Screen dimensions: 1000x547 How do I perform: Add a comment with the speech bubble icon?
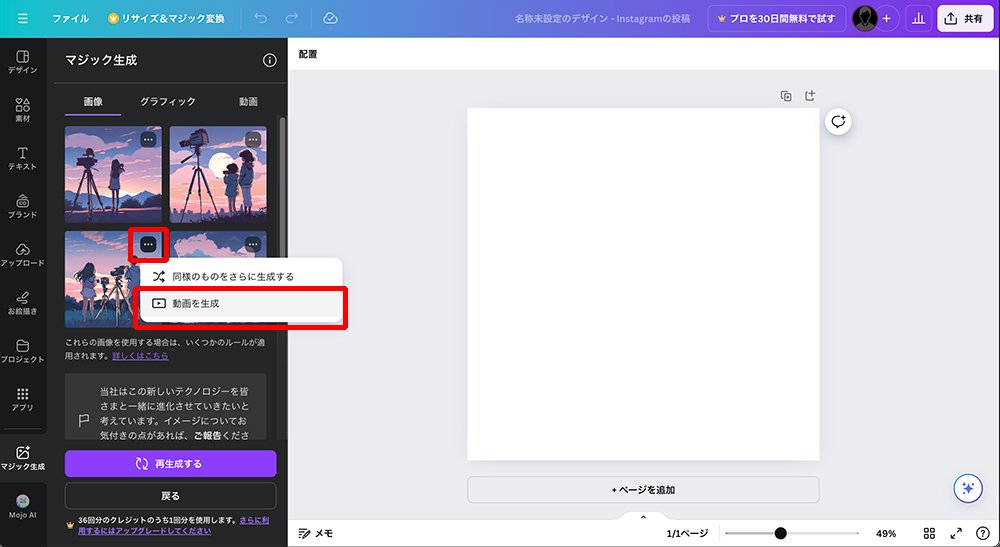(x=838, y=121)
